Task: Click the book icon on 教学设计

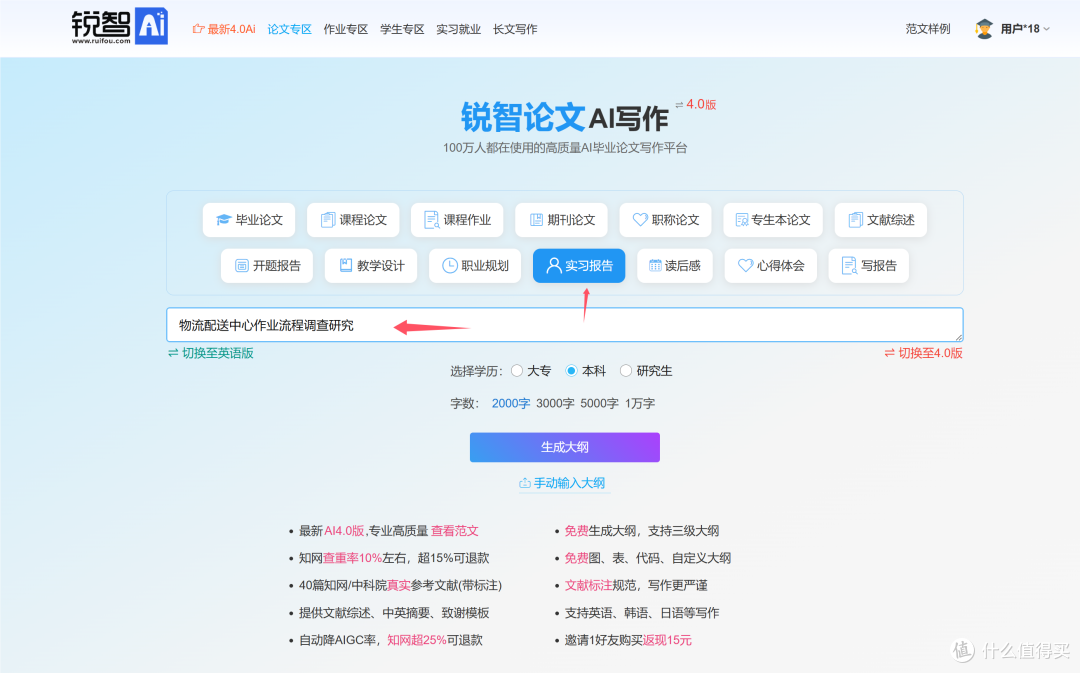Action: tap(346, 266)
